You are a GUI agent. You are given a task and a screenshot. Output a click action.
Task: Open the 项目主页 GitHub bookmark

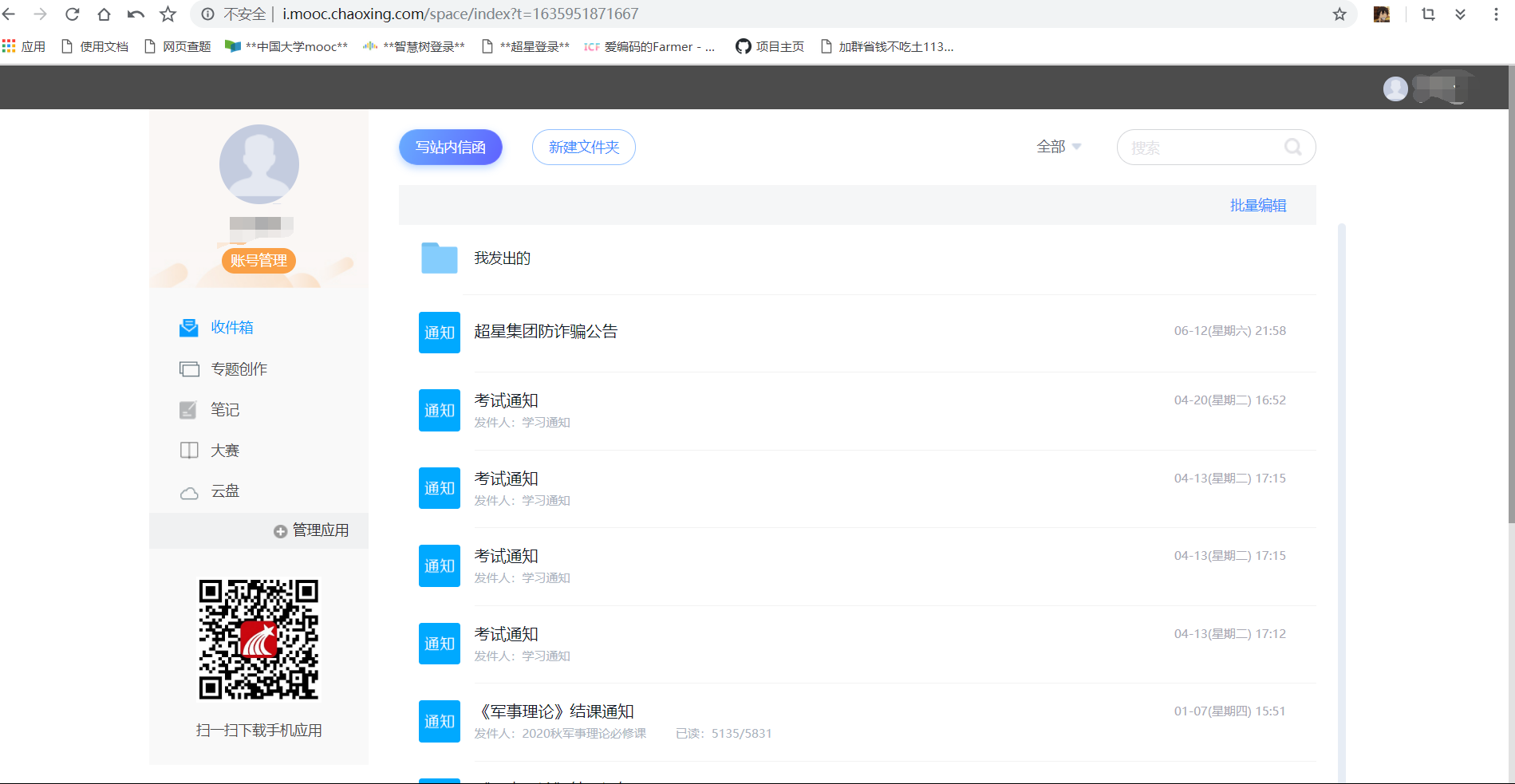(x=768, y=46)
